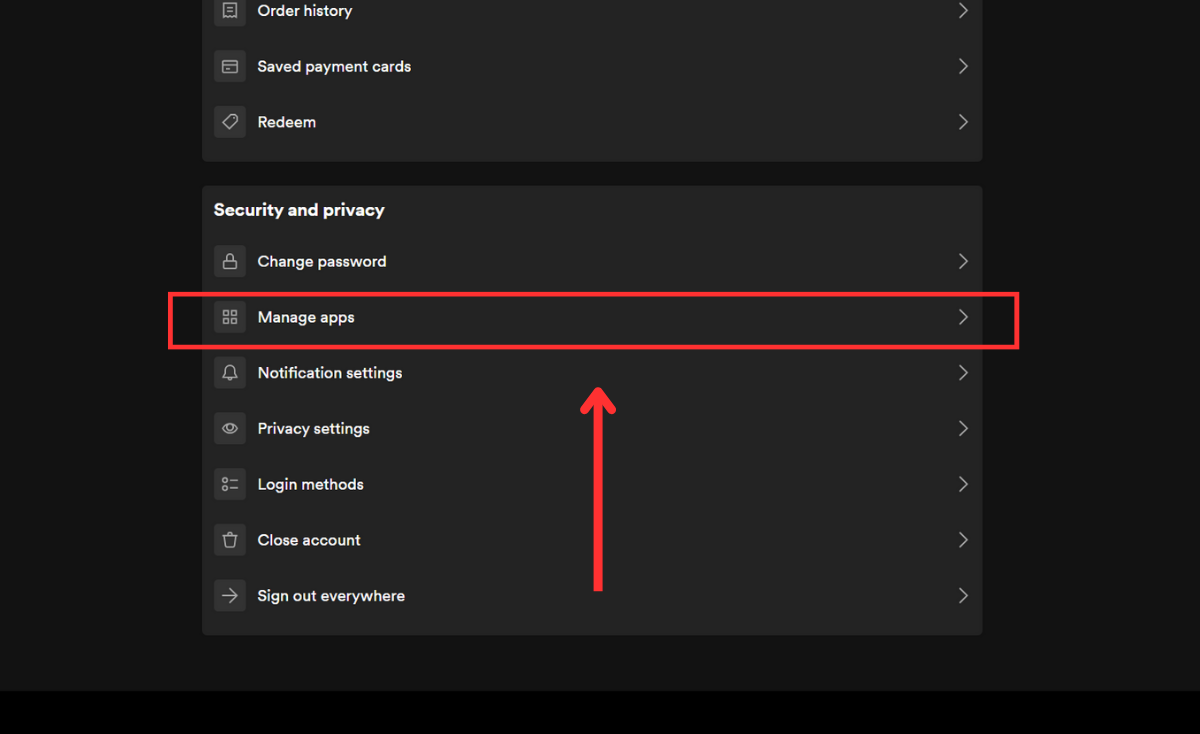Viewport: 1200px width, 734px height.
Task: Open the Redeem option label
Action: pos(286,122)
